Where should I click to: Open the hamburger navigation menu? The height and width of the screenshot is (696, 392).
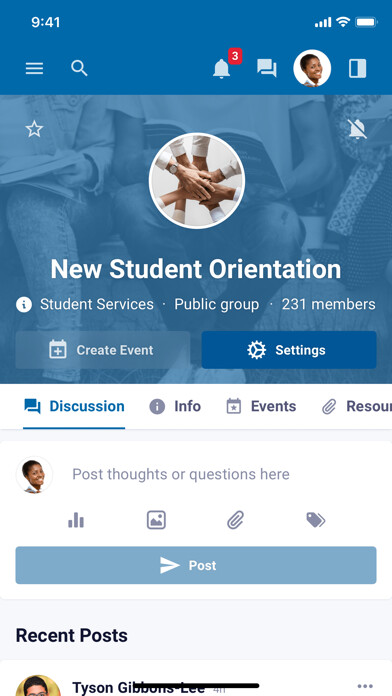coord(34,68)
